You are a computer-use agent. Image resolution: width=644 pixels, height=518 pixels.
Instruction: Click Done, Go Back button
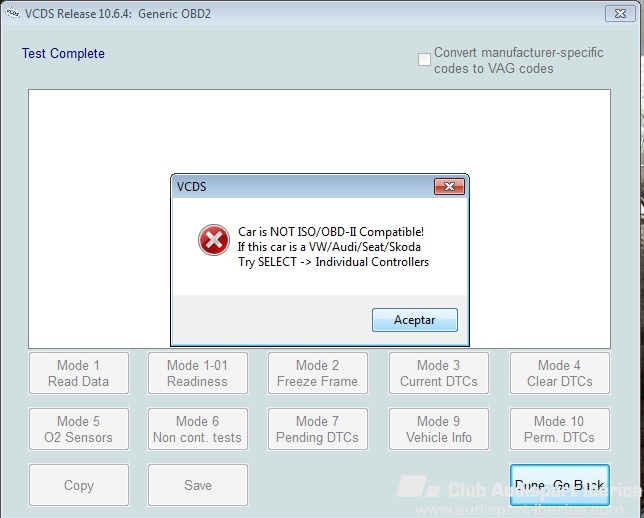[559, 485]
